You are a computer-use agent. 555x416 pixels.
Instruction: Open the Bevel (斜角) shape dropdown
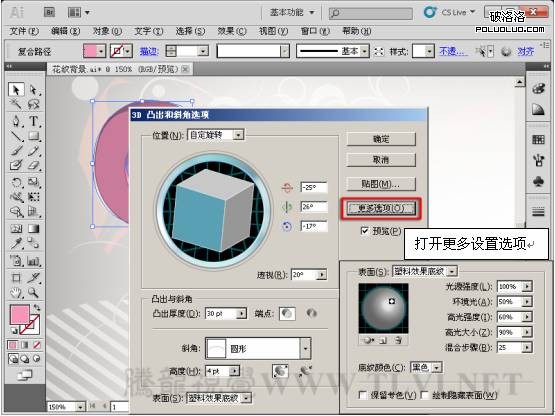coord(306,348)
